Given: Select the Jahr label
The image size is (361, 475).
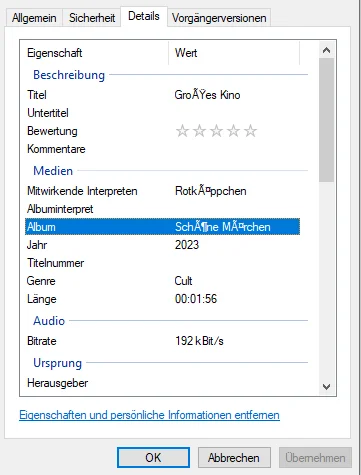Looking at the screenshot, I should point(37,245).
